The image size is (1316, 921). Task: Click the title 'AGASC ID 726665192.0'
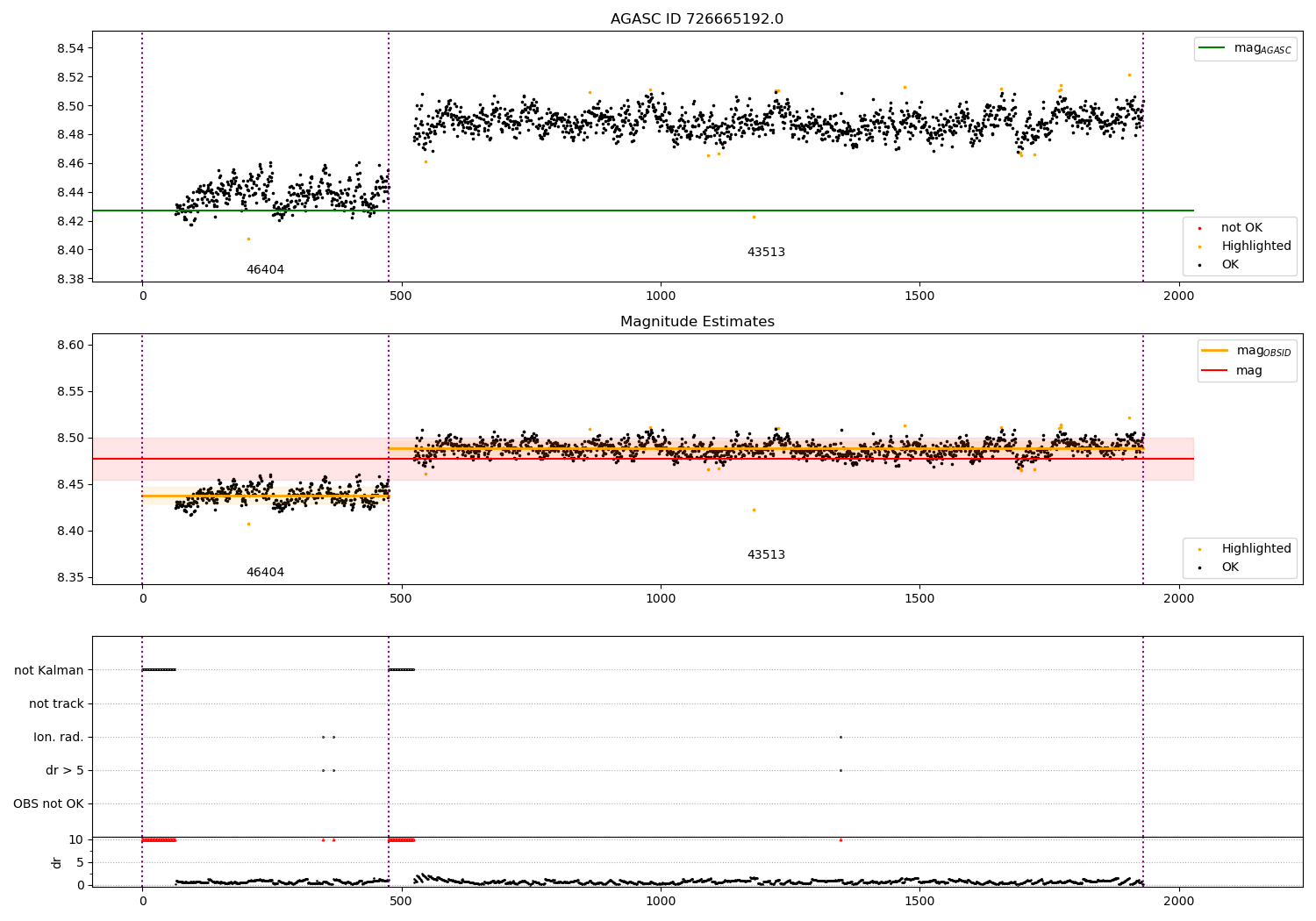click(x=697, y=19)
